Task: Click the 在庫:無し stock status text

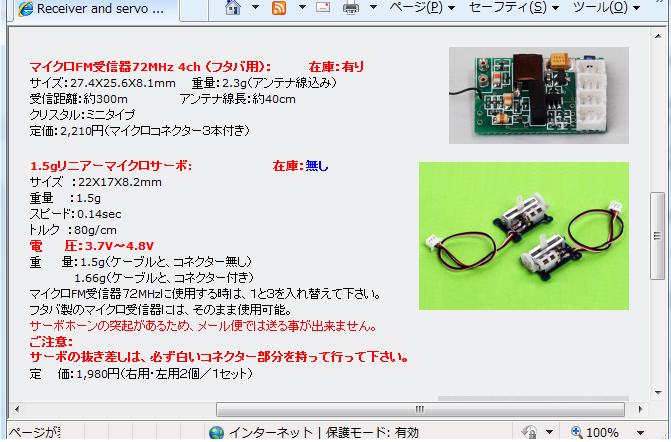Action: pyautogui.click(x=300, y=166)
